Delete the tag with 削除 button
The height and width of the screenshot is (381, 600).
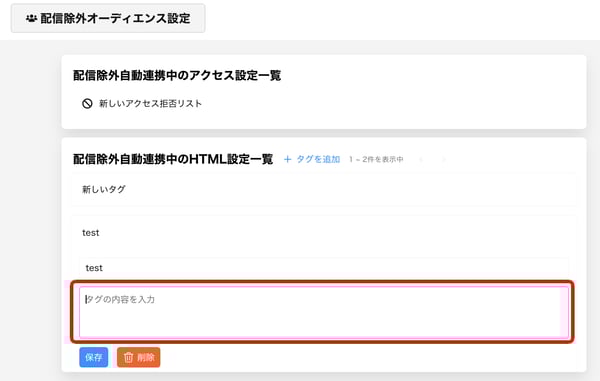[139, 357]
